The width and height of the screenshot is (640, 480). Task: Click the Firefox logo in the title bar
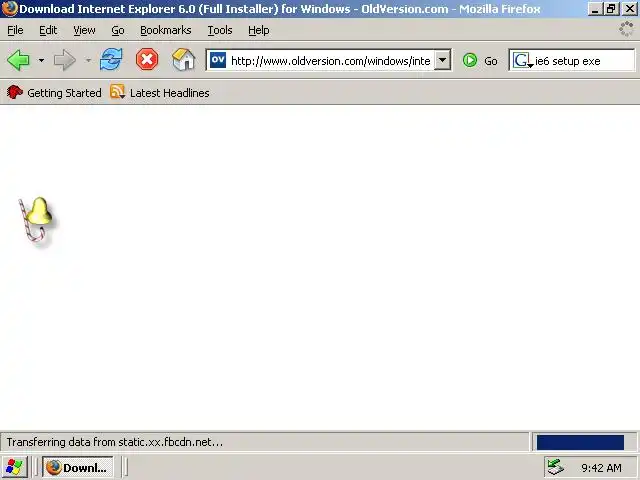tap(9, 9)
